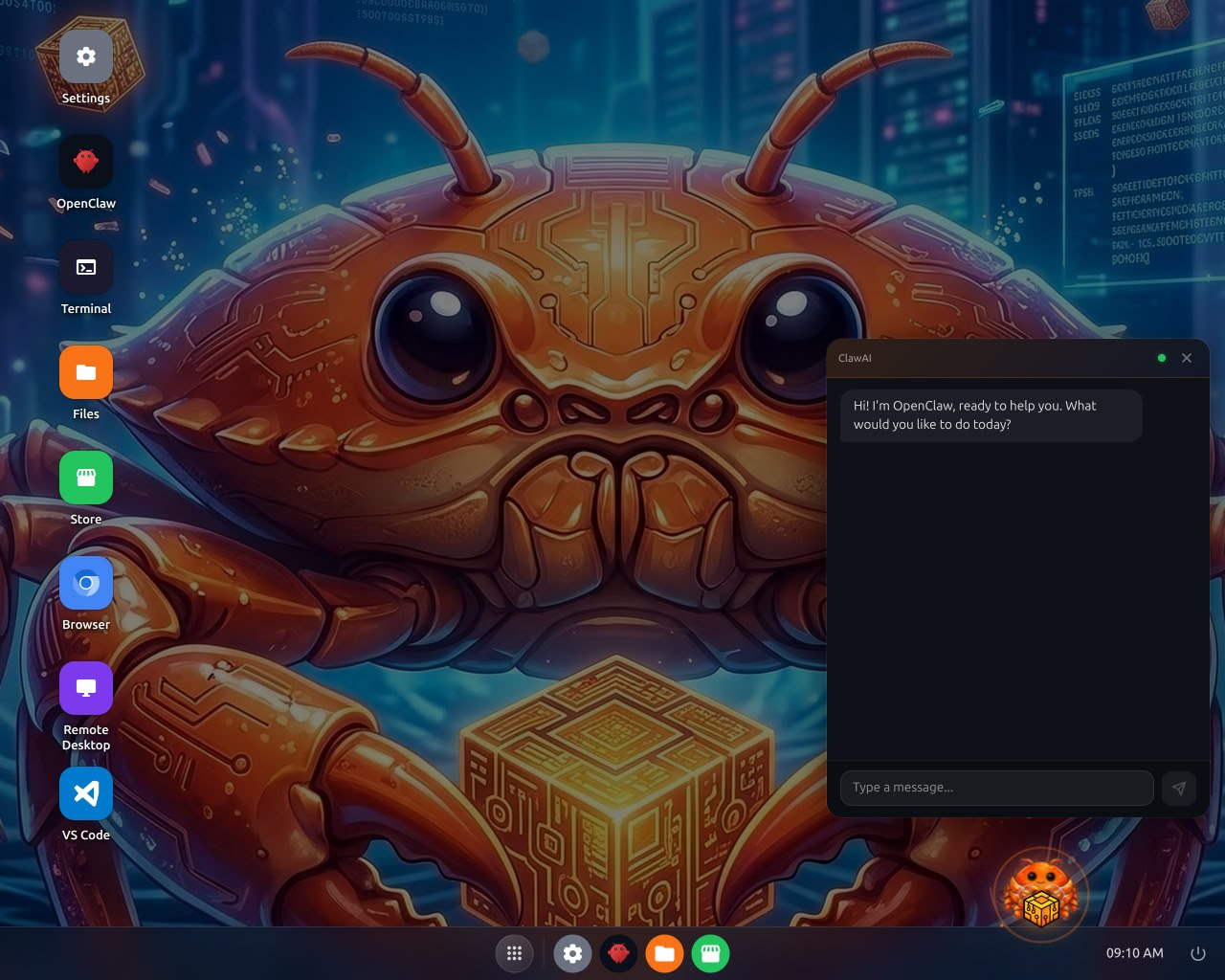The width and height of the screenshot is (1225, 980).
Task: Click the Settings gear in the taskbar
Action: coord(572,953)
